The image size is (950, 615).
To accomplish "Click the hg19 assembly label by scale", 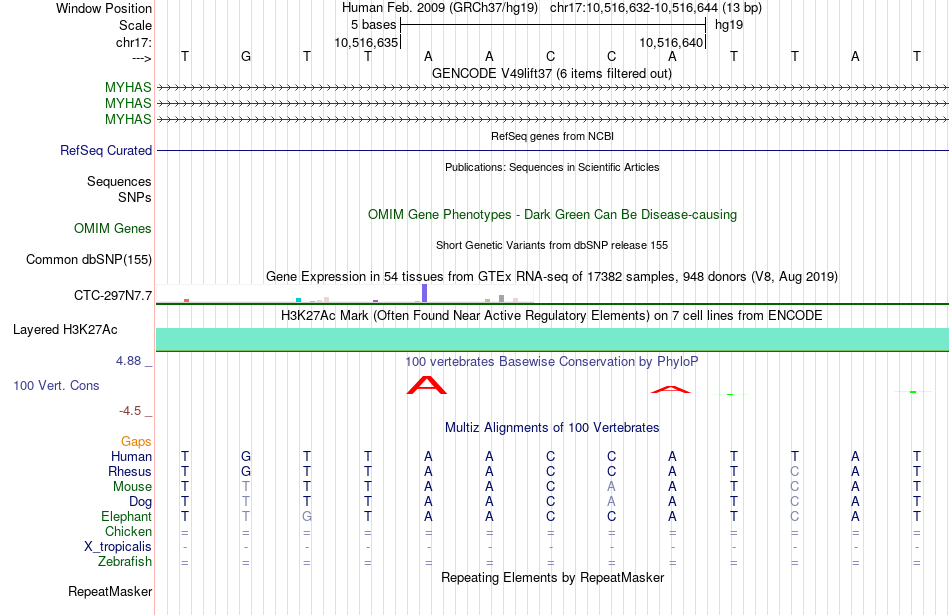I will (x=729, y=25).
